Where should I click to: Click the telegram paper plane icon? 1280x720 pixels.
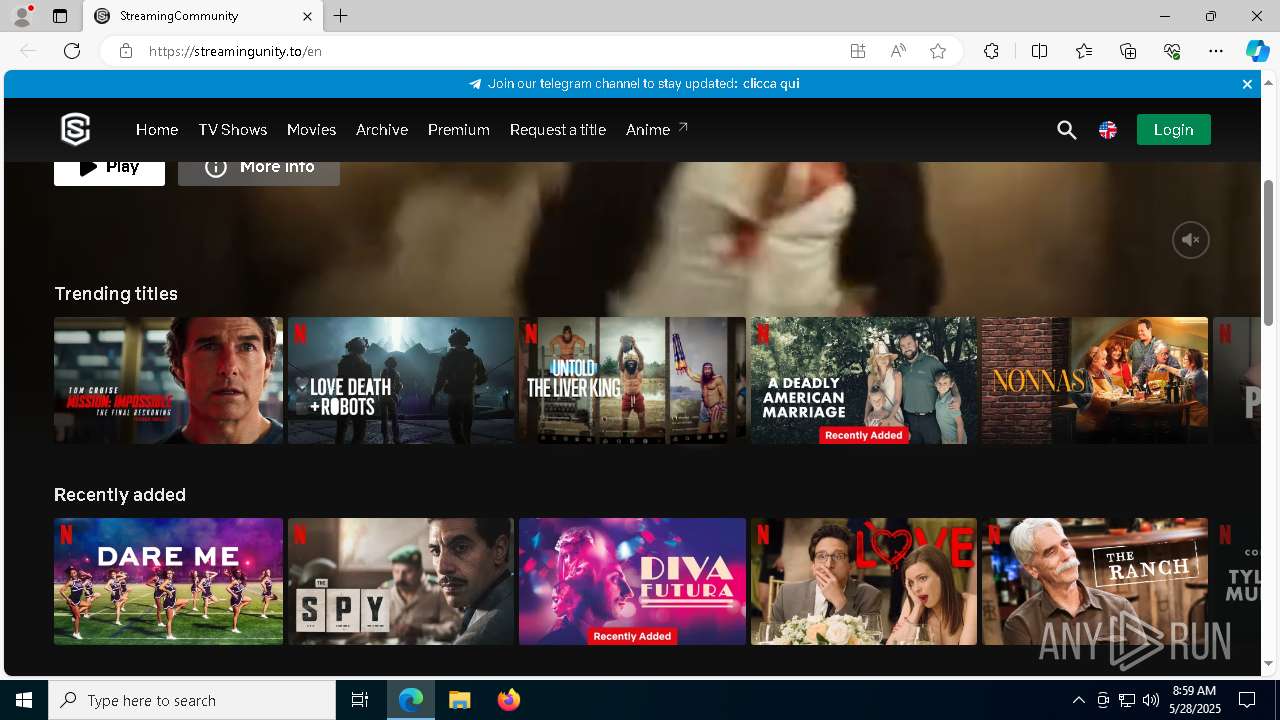pyautogui.click(x=475, y=84)
